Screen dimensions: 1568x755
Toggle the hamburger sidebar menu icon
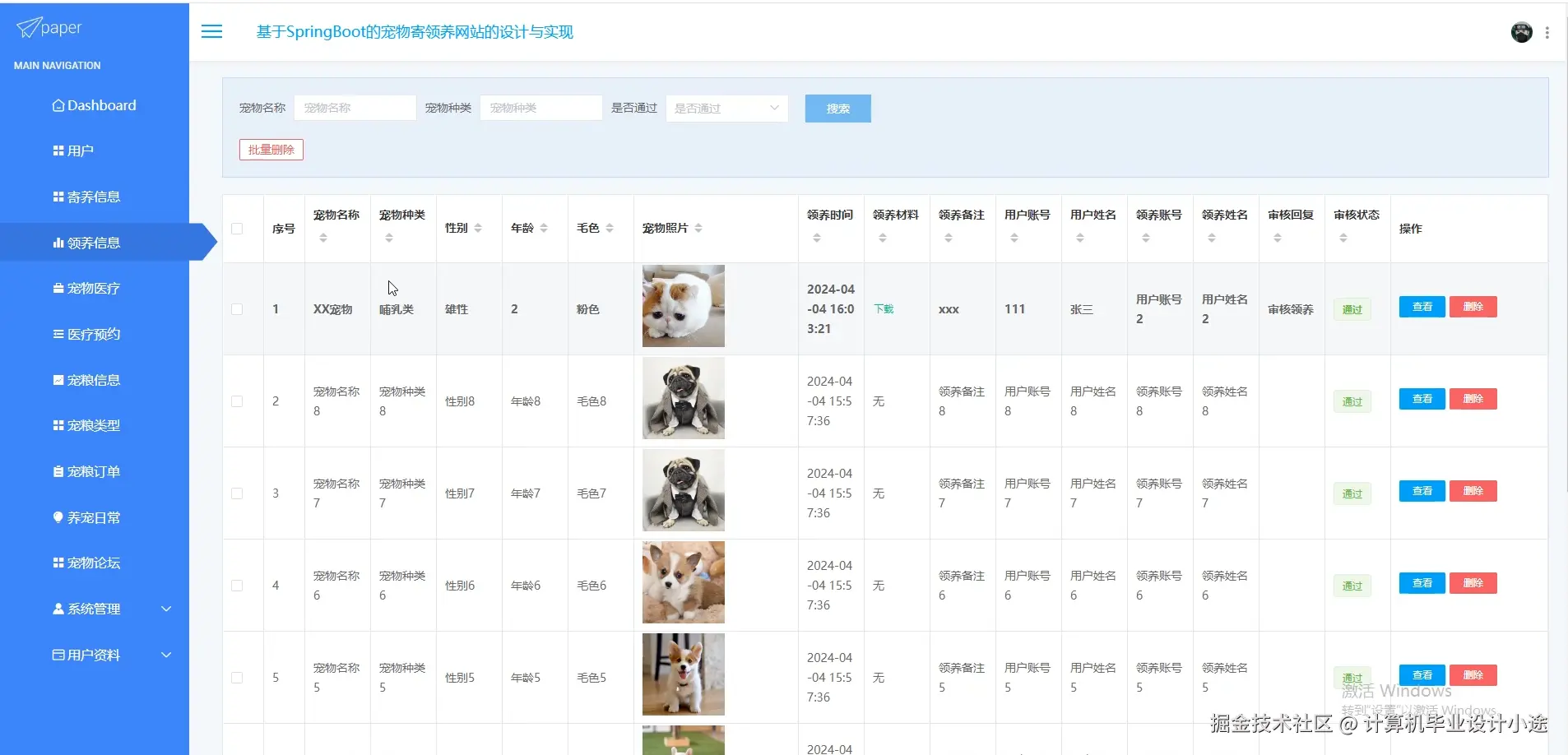tap(212, 31)
